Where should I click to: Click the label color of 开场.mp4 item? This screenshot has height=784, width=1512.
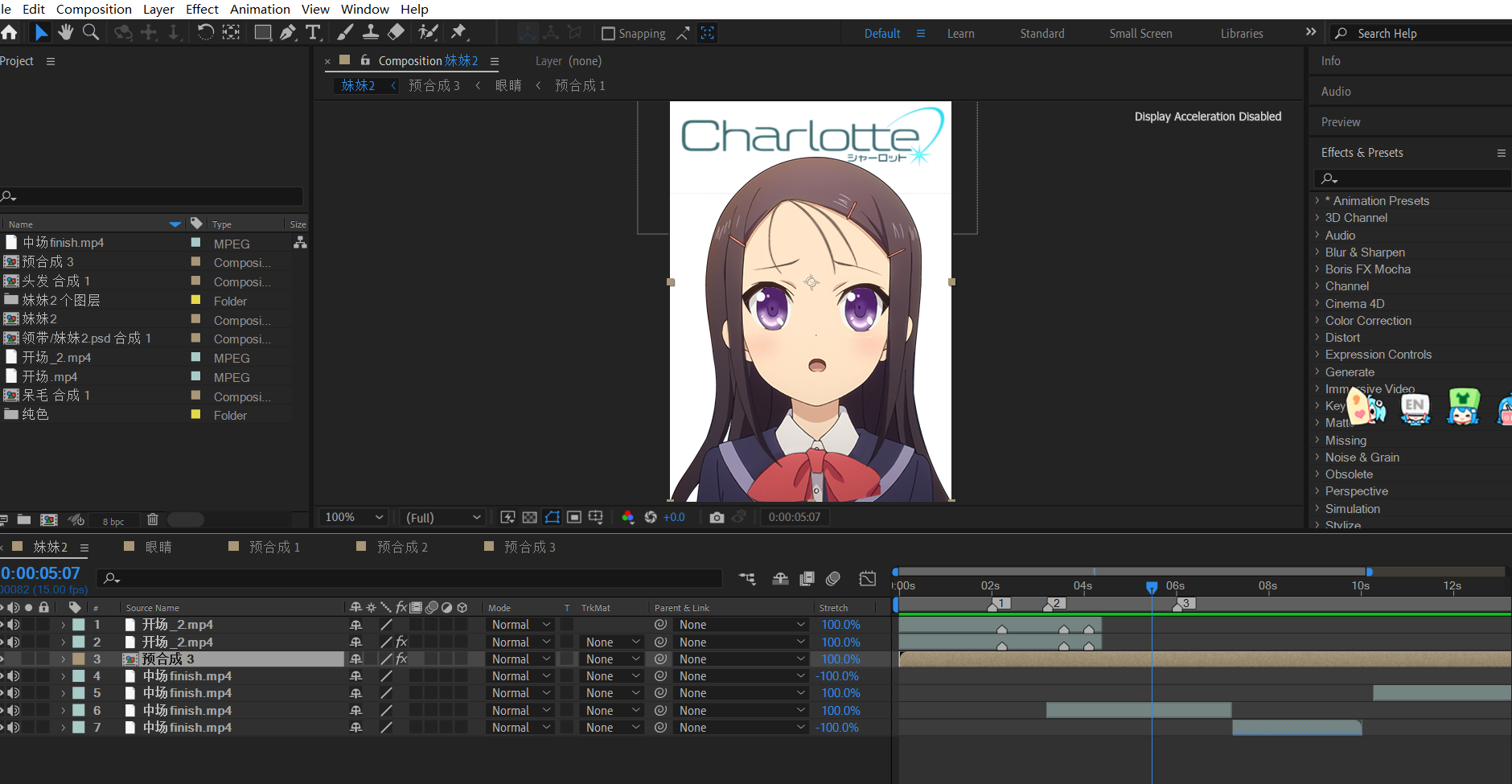click(x=195, y=376)
